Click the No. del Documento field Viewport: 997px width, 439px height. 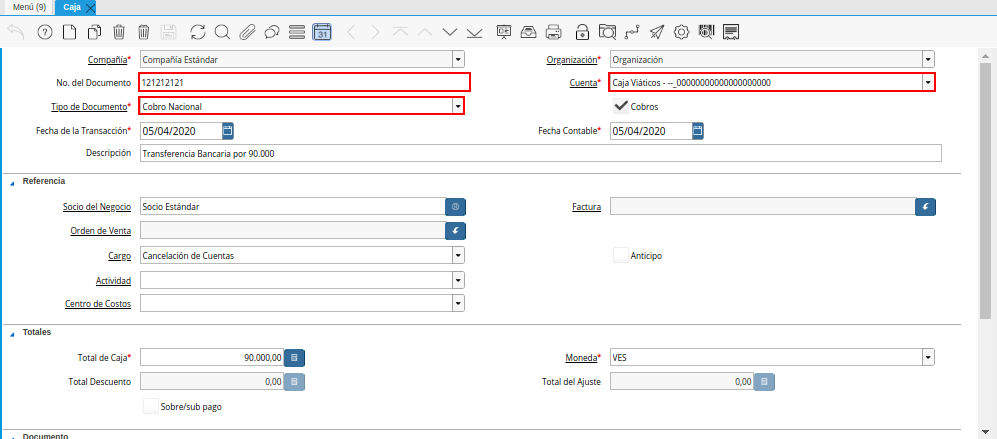point(304,82)
